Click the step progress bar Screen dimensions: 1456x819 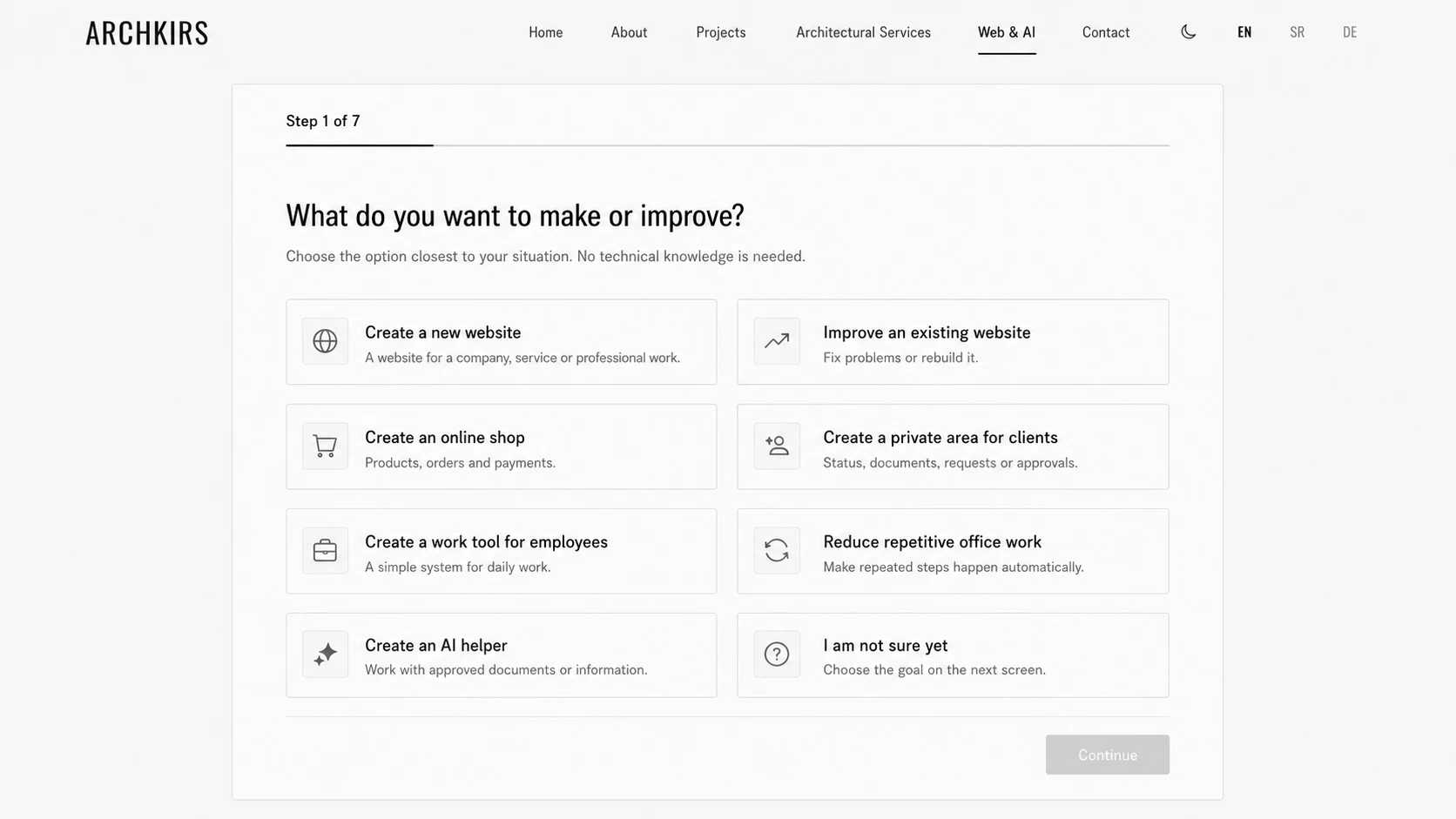pyautogui.click(x=727, y=145)
